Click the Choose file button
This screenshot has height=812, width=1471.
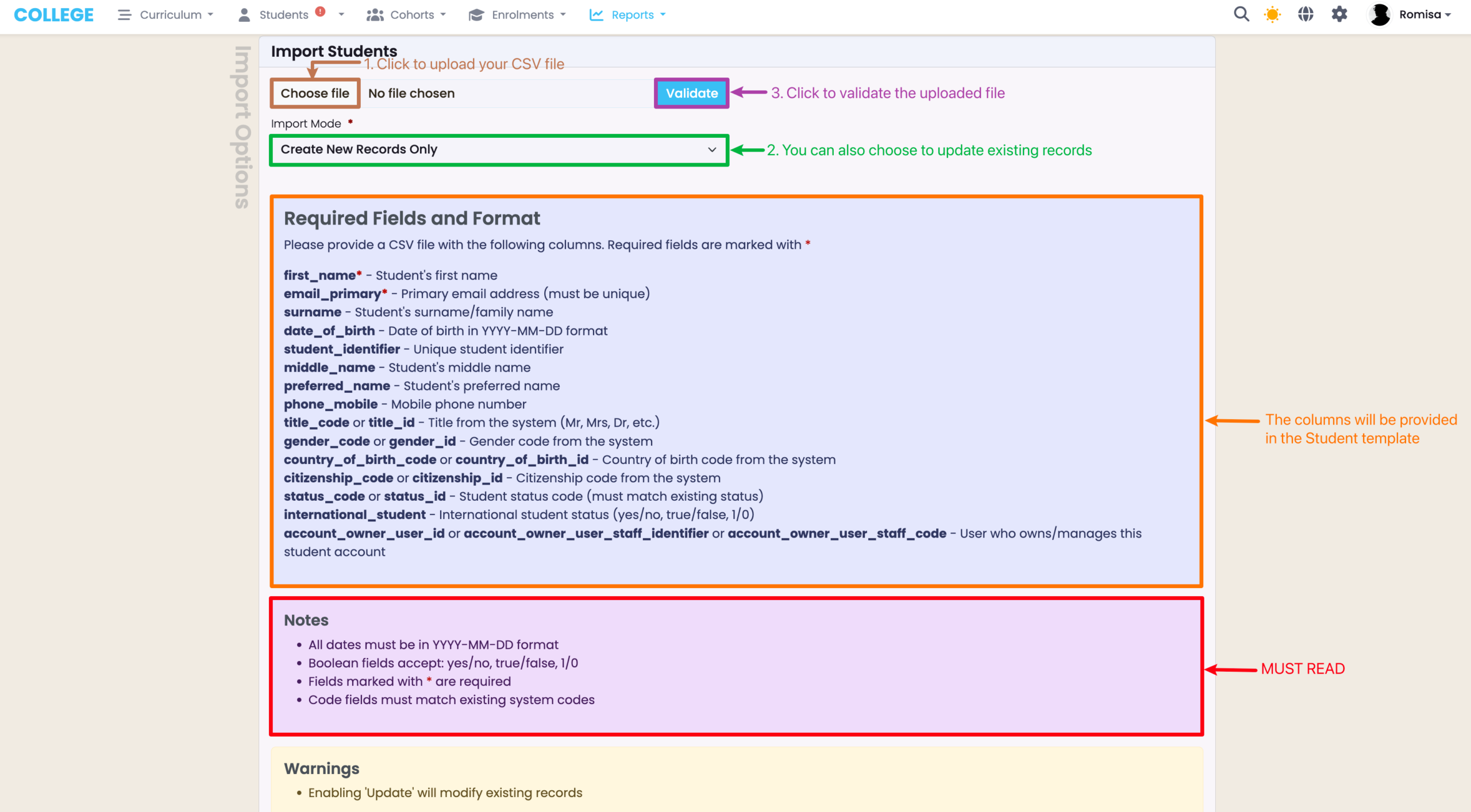[x=315, y=93]
